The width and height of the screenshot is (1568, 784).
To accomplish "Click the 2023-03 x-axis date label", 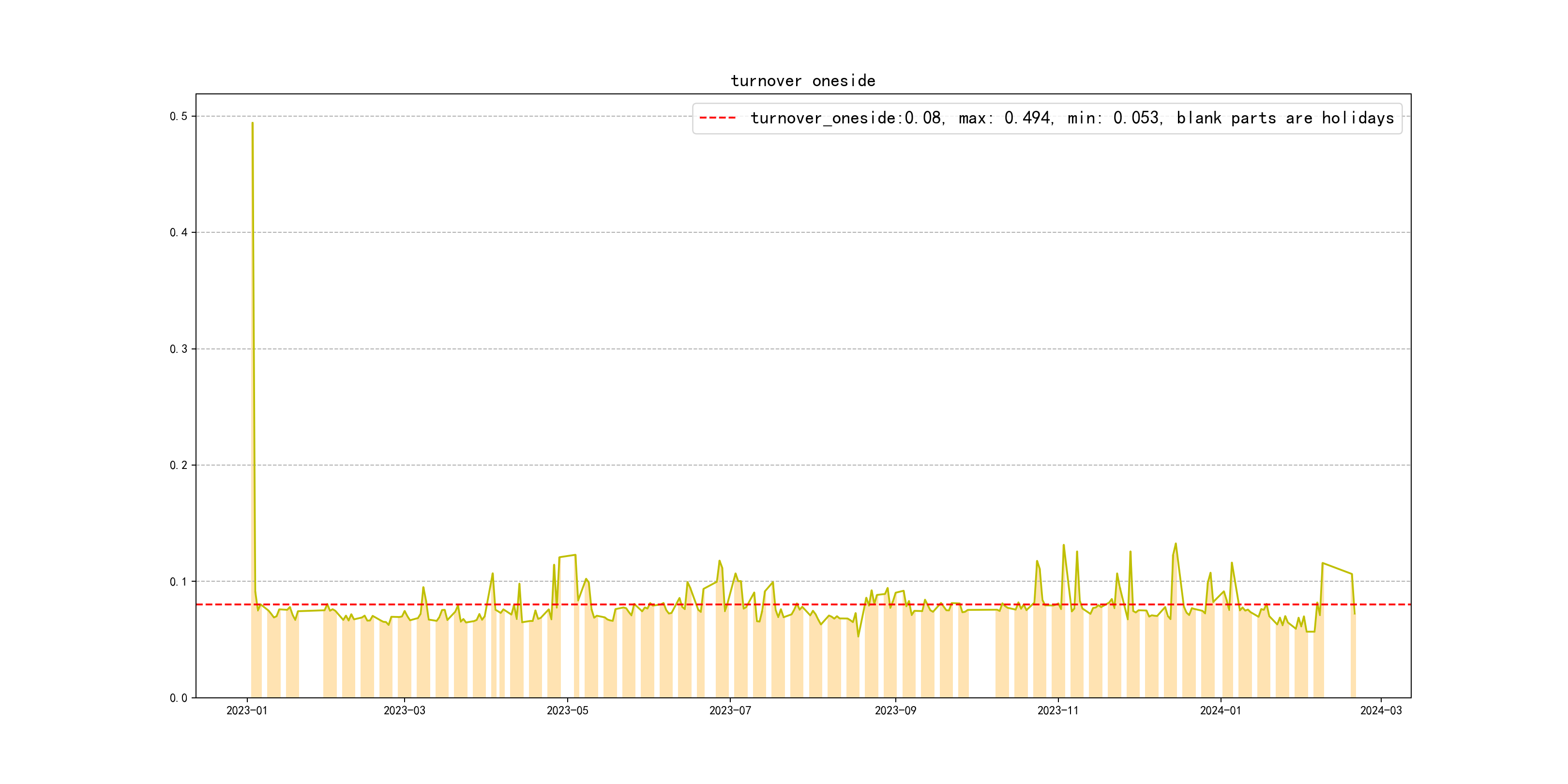I will click(404, 710).
